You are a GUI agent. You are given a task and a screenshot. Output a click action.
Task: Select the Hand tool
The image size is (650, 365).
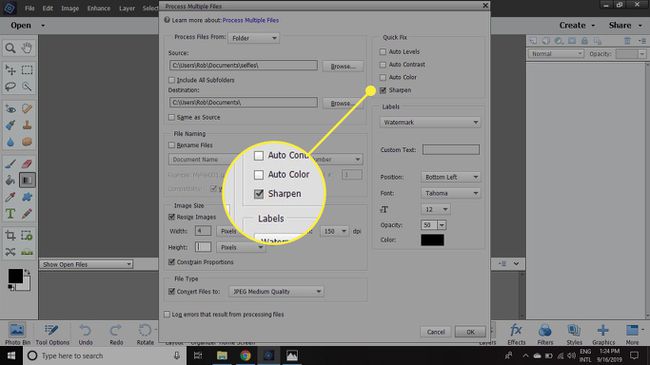(27, 48)
